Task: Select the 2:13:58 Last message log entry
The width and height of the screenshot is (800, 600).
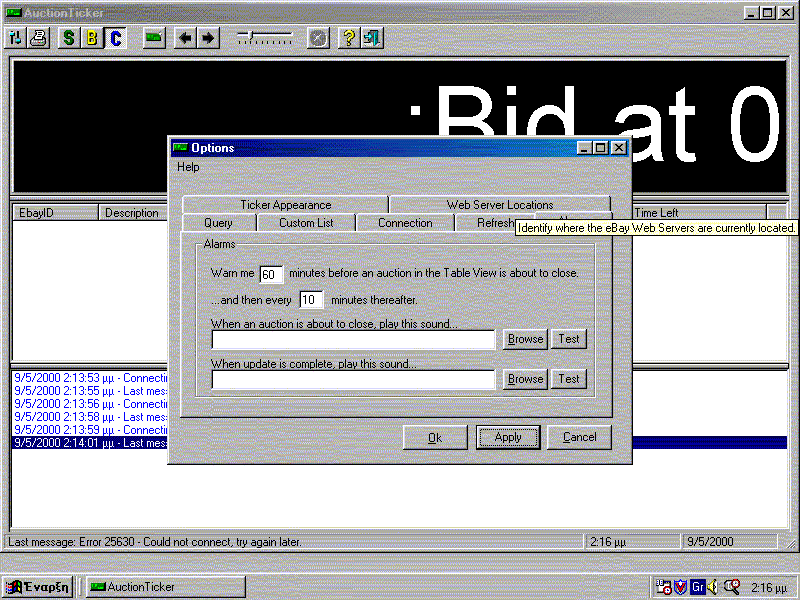Action: (x=90, y=417)
